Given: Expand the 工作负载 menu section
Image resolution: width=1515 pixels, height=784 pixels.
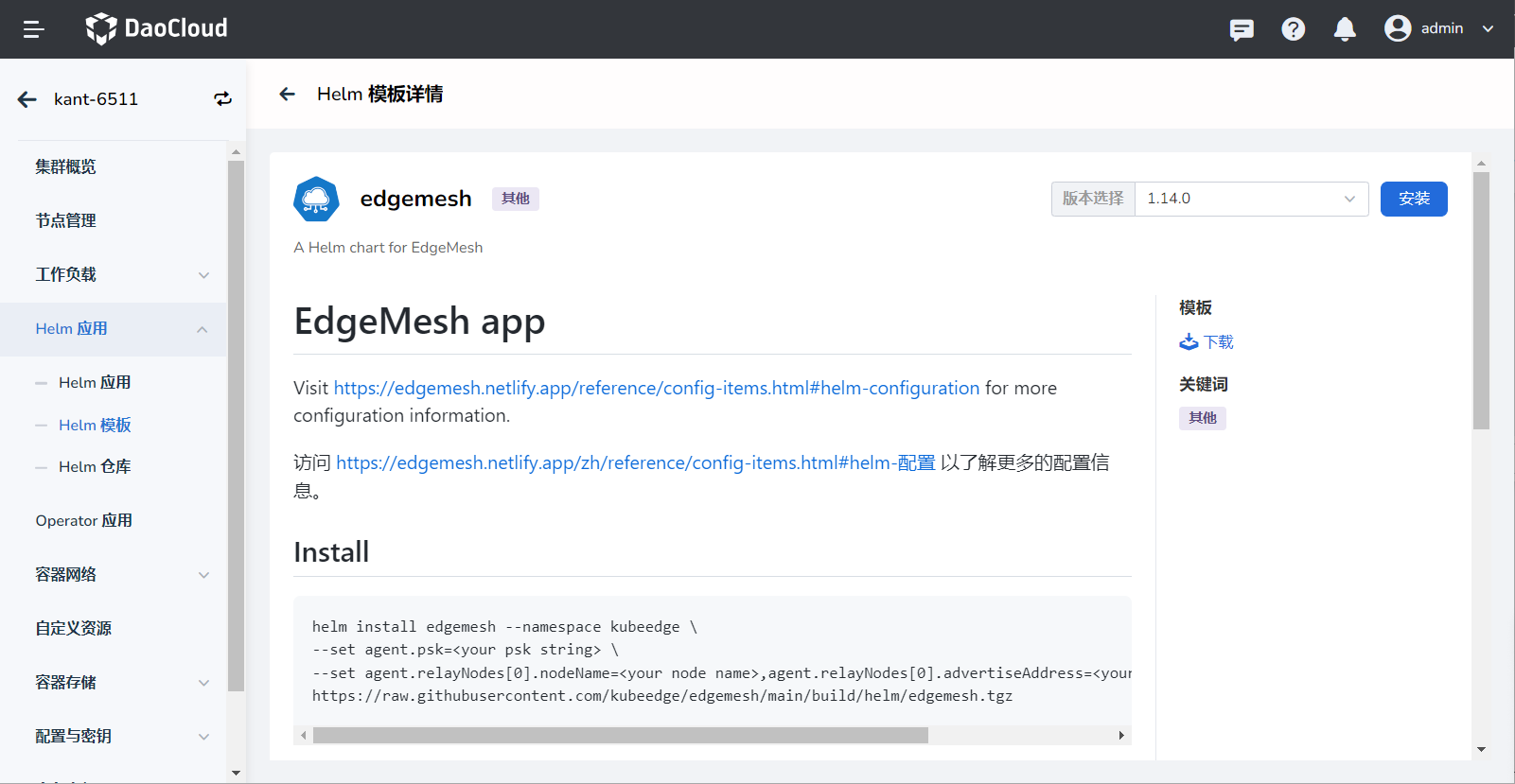Looking at the screenshot, I should click(114, 274).
